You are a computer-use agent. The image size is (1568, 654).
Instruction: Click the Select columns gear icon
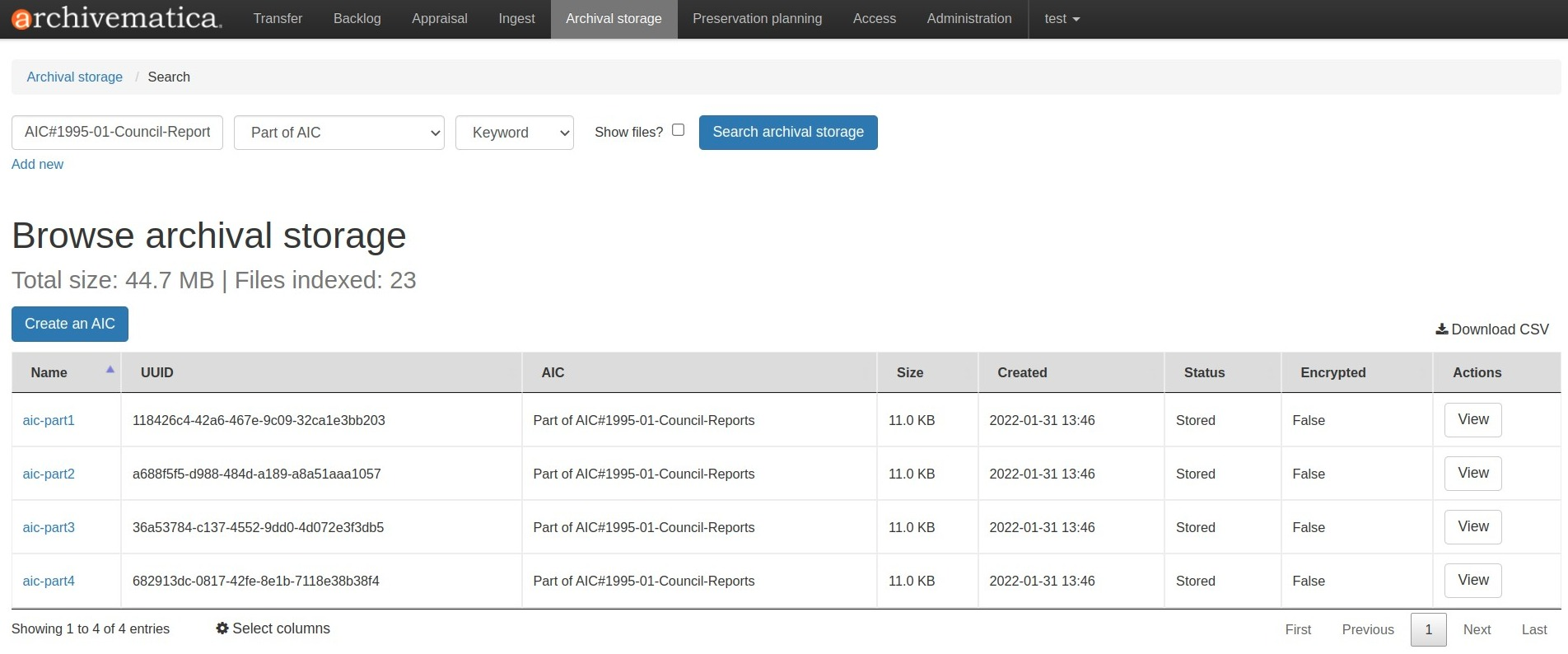pyautogui.click(x=222, y=628)
